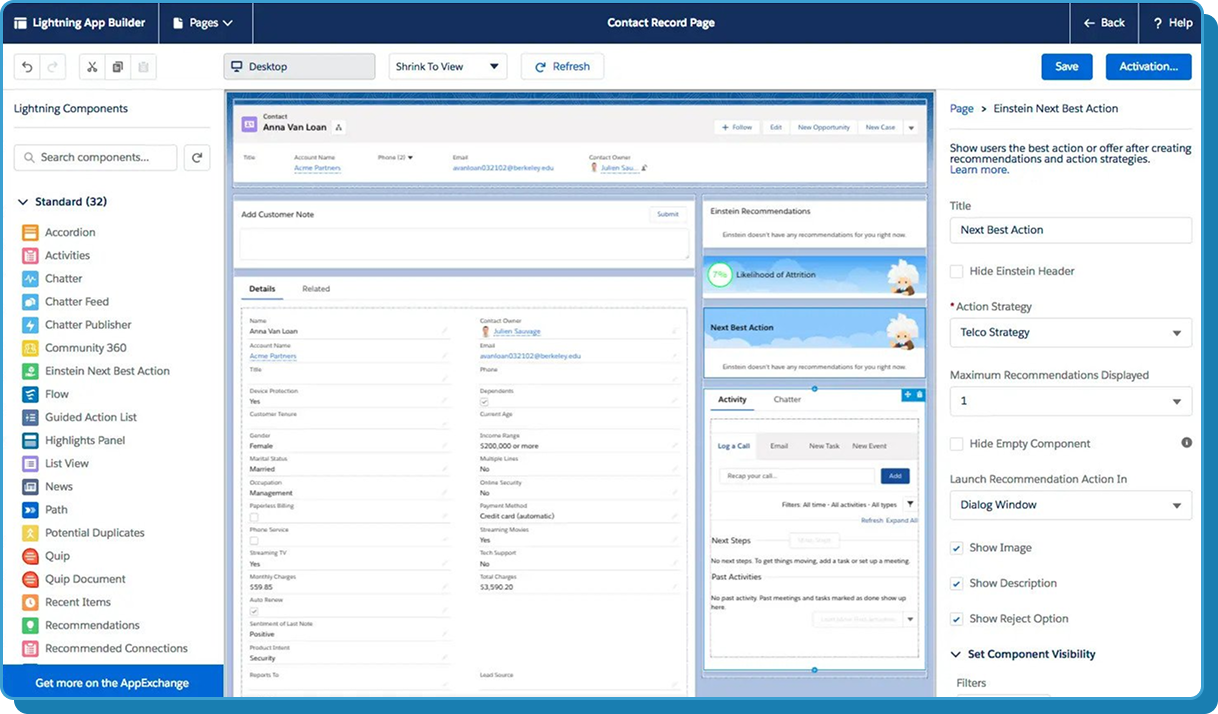Collapse the Standard (32) components section
Viewport: 1218px width, 714px height.
23,202
